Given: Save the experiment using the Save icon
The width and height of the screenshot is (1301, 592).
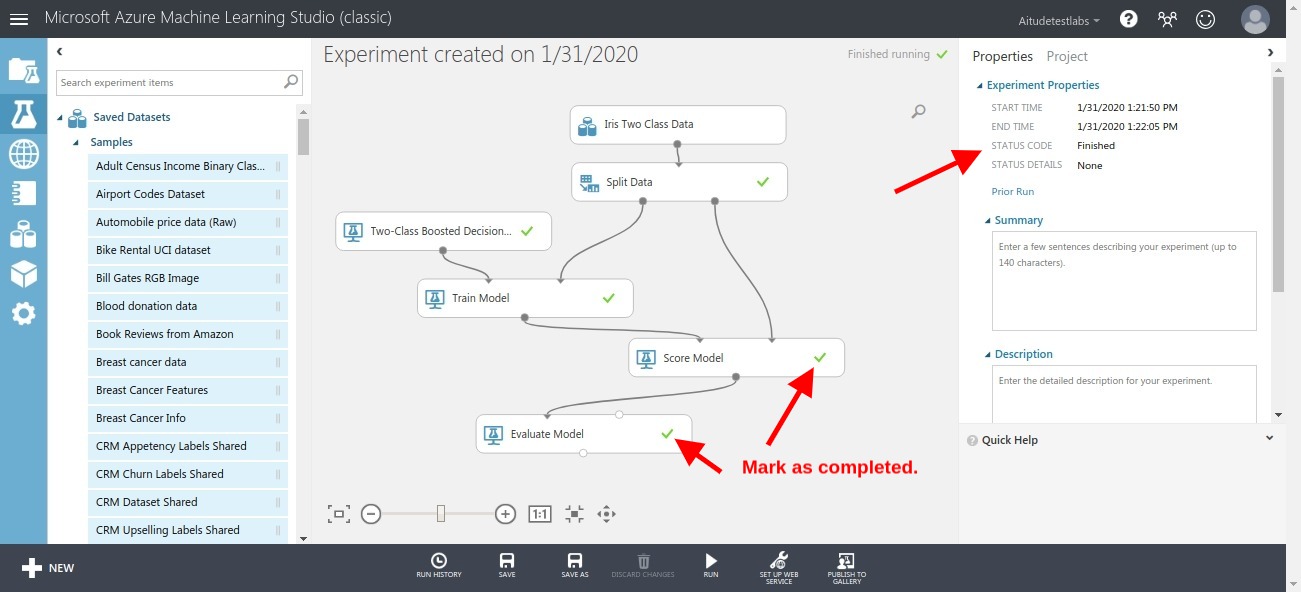Looking at the screenshot, I should (x=506, y=563).
